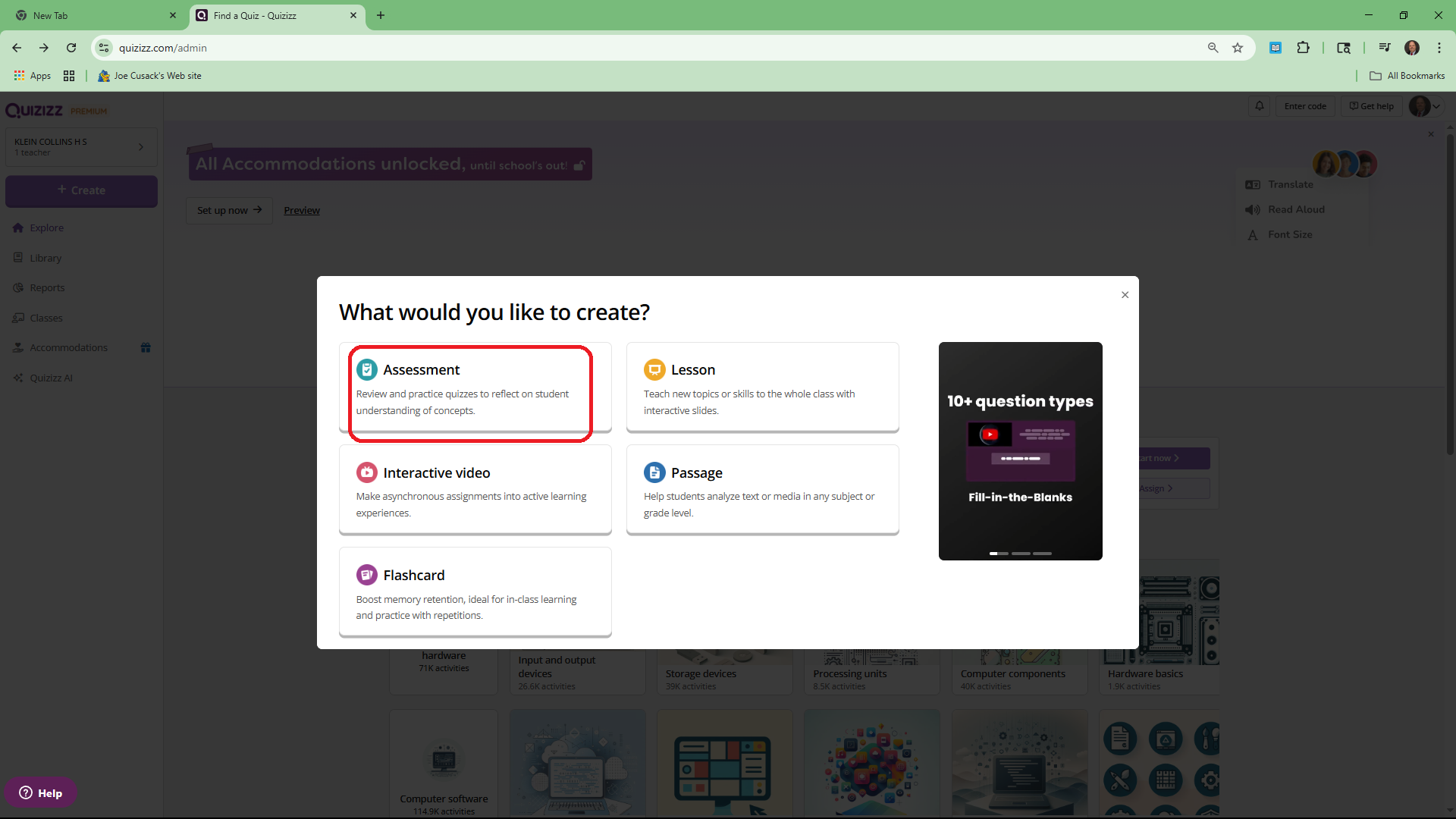Close the create dialog with X

click(x=1125, y=295)
